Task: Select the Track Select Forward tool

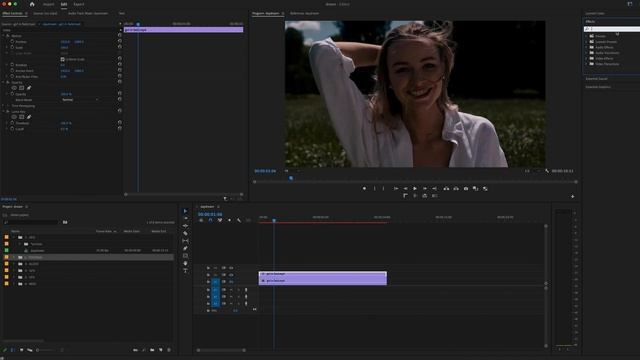Action: click(185, 218)
